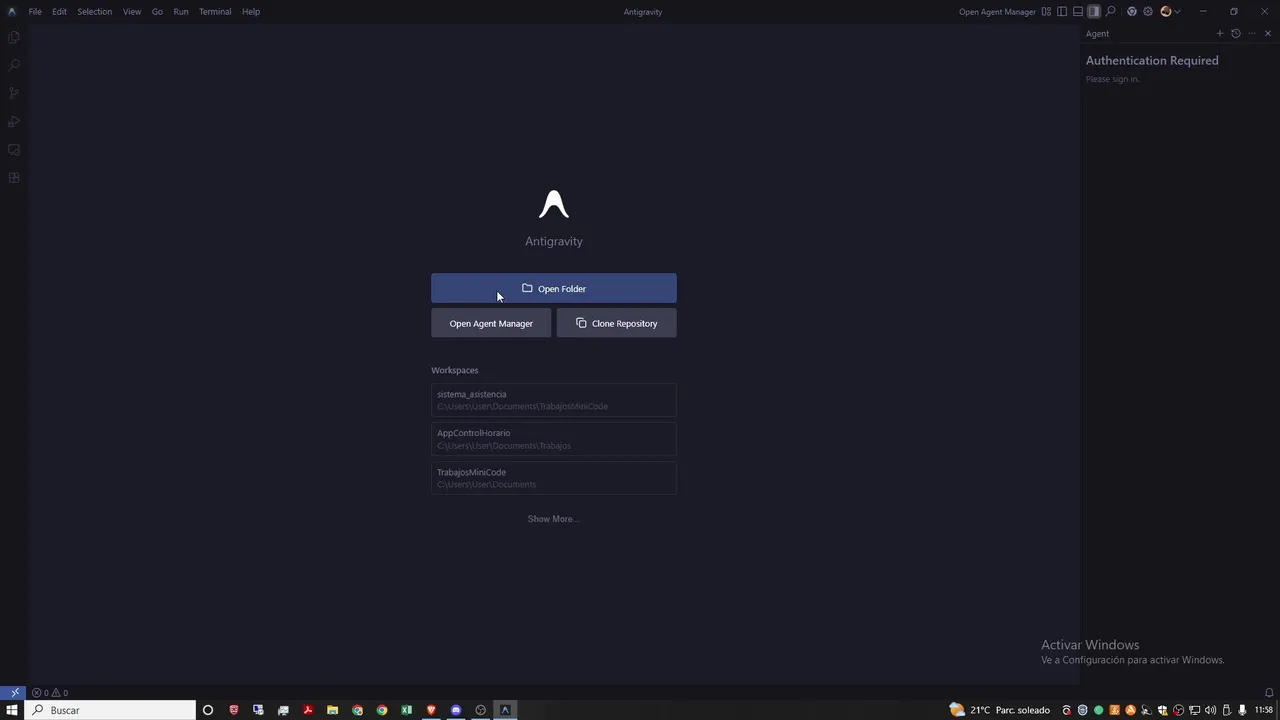Open Source Control view in activity bar
This screenshot has width=1280, height=720.
click(14, 93)
